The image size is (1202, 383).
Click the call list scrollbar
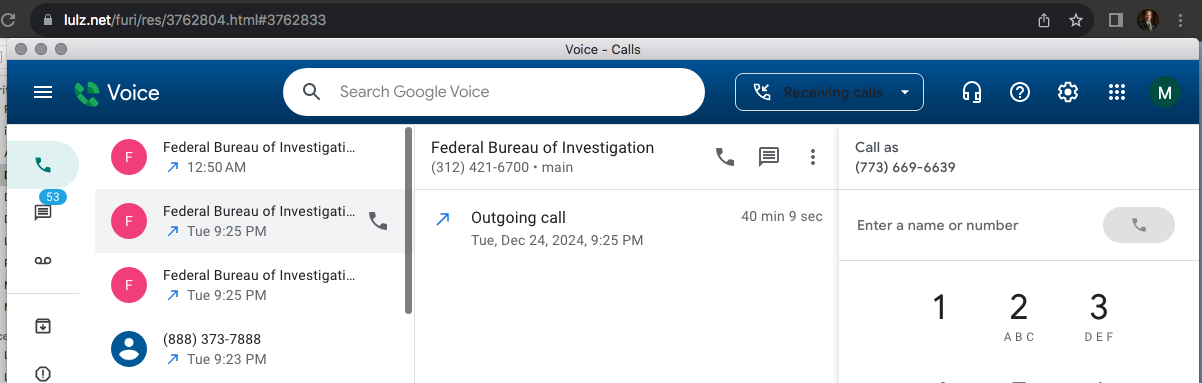coord(408,220)
